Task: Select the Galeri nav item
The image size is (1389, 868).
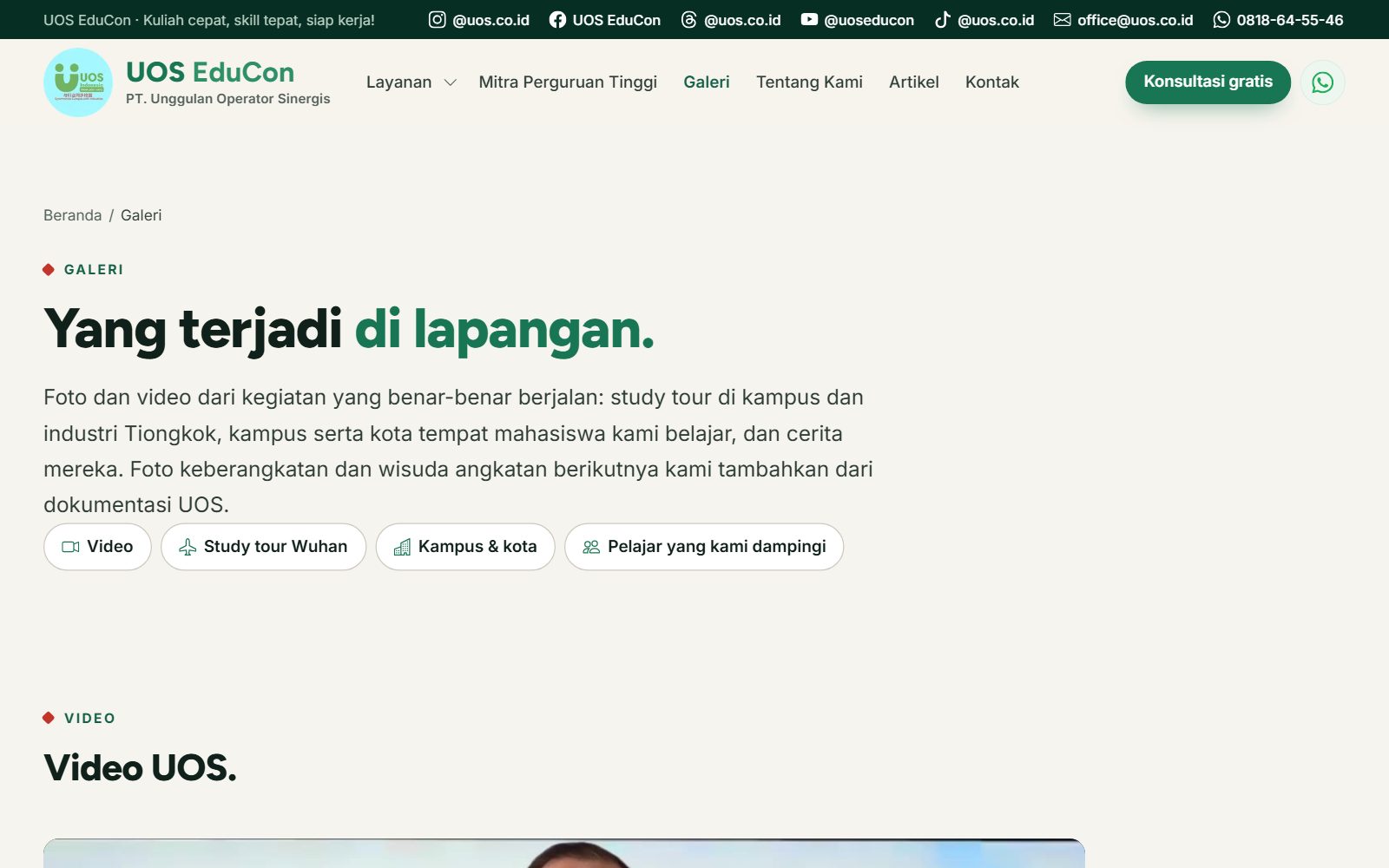Action: click(707, 82)
